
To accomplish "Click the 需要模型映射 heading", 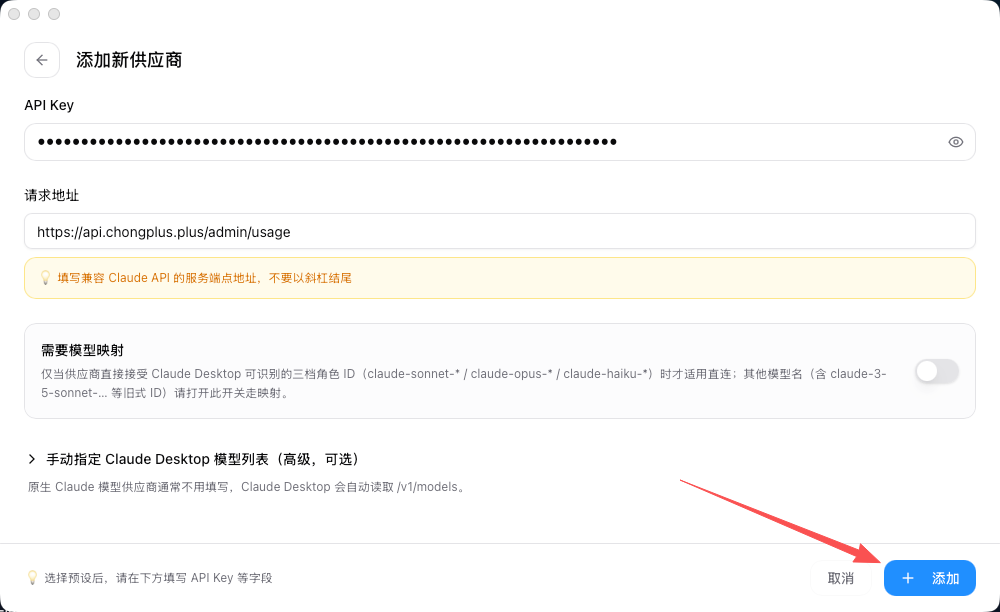I will (82, 350).
